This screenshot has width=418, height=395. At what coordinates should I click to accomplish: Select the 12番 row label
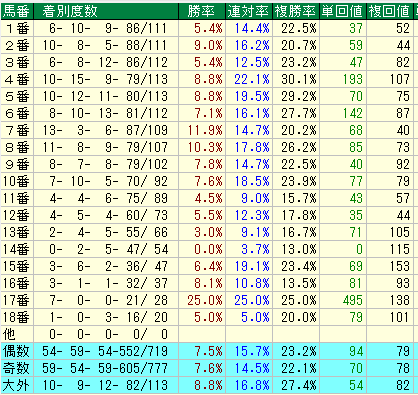(x=17, y=215)
